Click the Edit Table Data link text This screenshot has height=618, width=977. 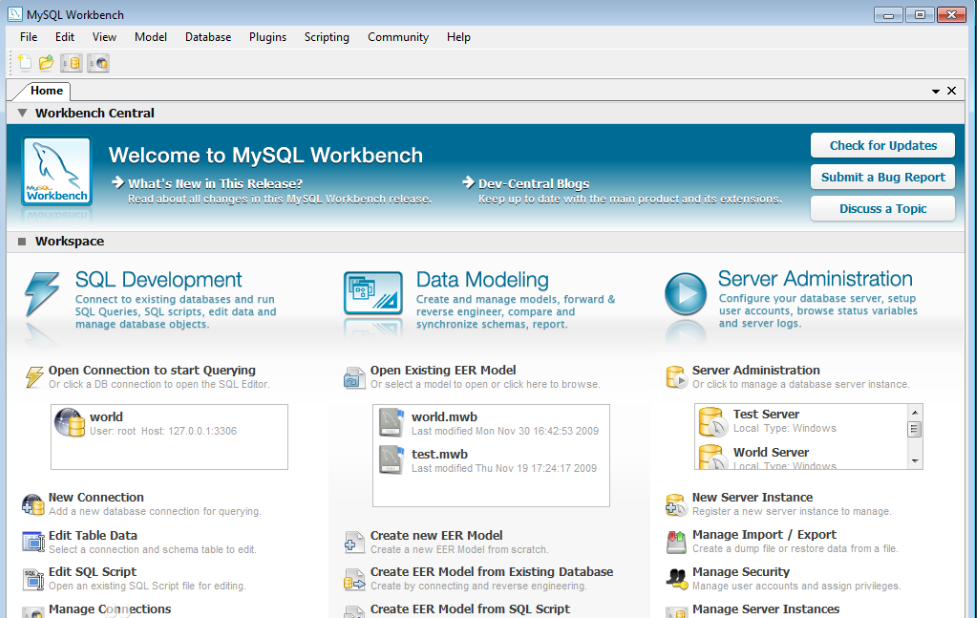(93, 536)
